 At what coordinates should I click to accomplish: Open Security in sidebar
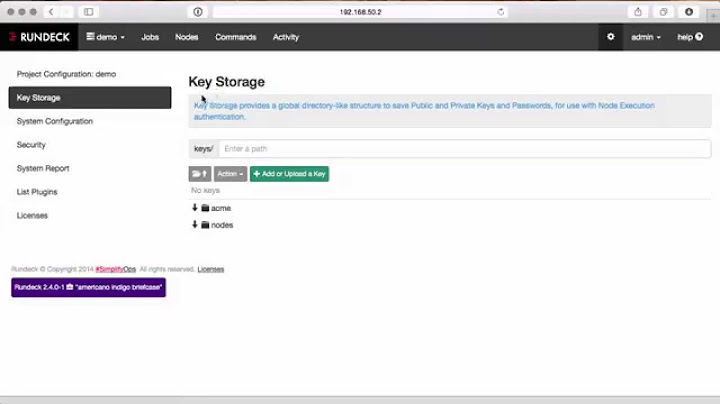click(31, 145)
